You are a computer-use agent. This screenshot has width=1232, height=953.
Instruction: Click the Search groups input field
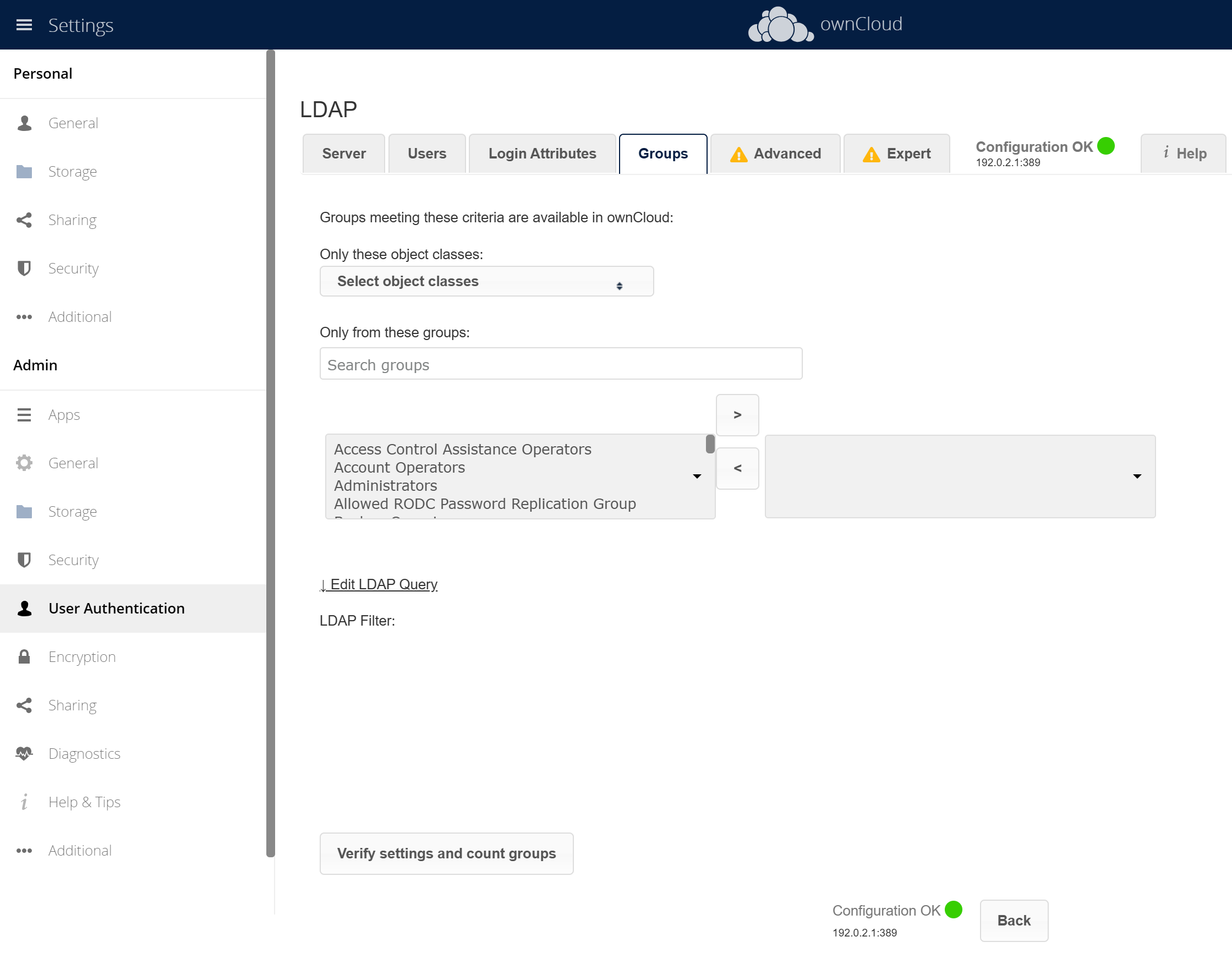click(x=560, y=364)
